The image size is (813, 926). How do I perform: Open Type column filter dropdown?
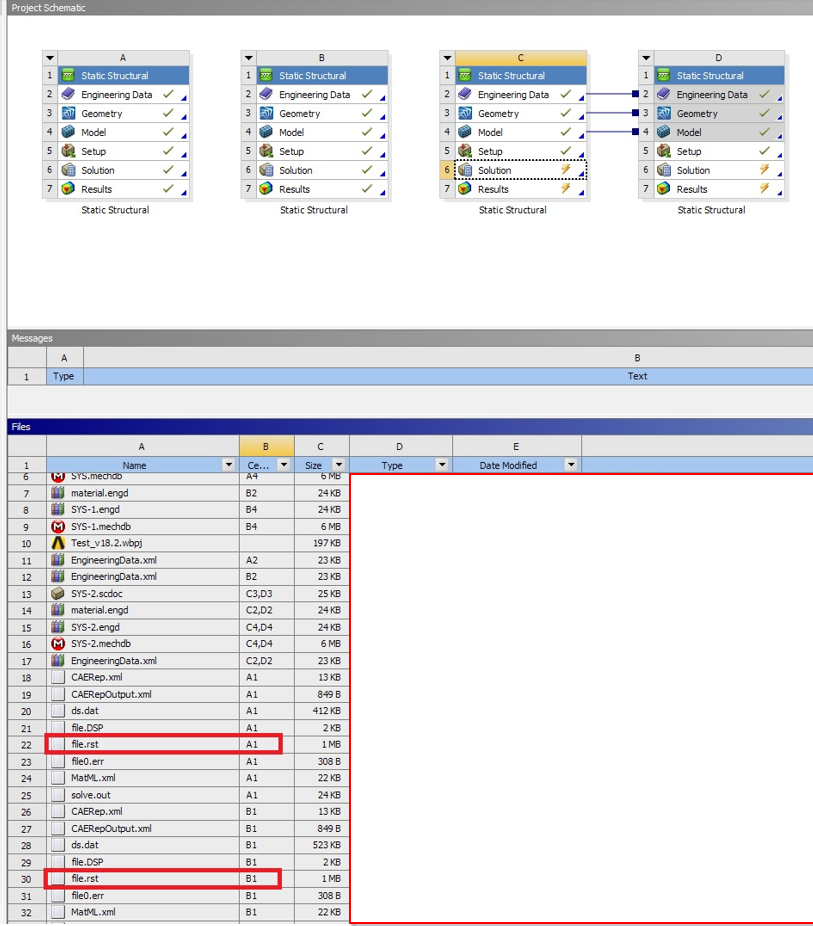[x=442, y=465]
